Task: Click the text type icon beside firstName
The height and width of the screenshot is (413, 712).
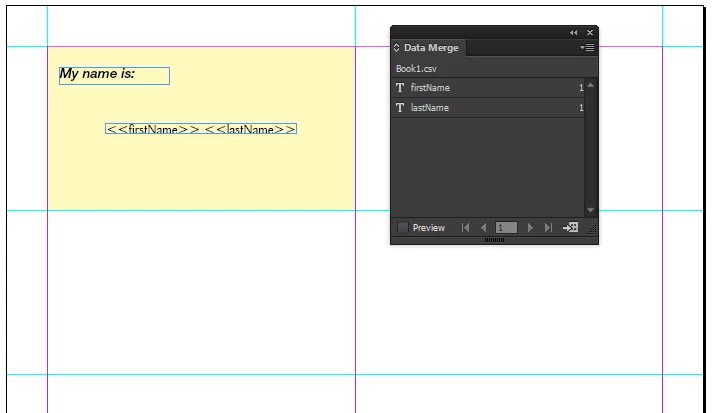Action: (x=400, y=88)
